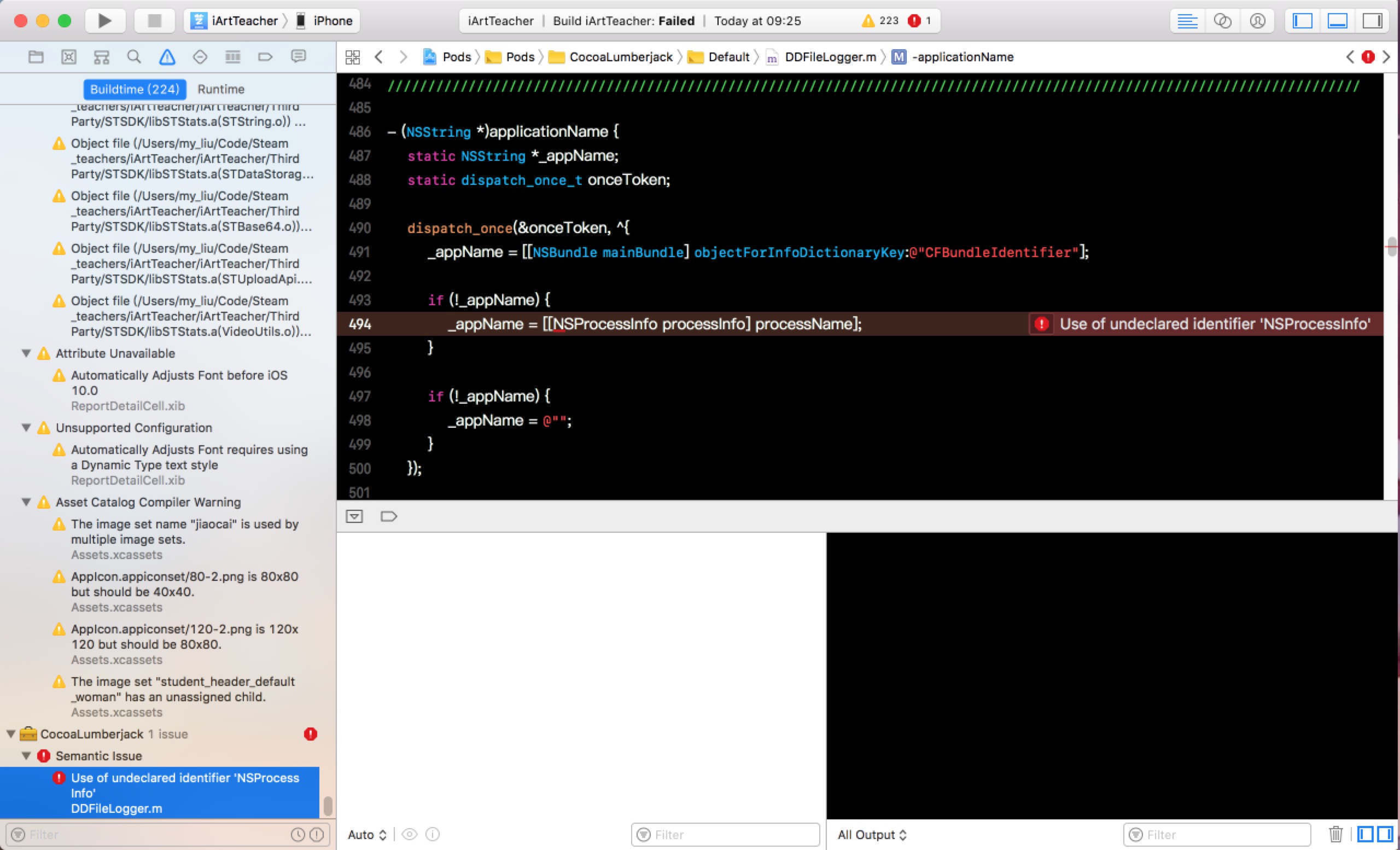
Task: Toggle the debug area visibility
Action: click(x=1338, y=20)
